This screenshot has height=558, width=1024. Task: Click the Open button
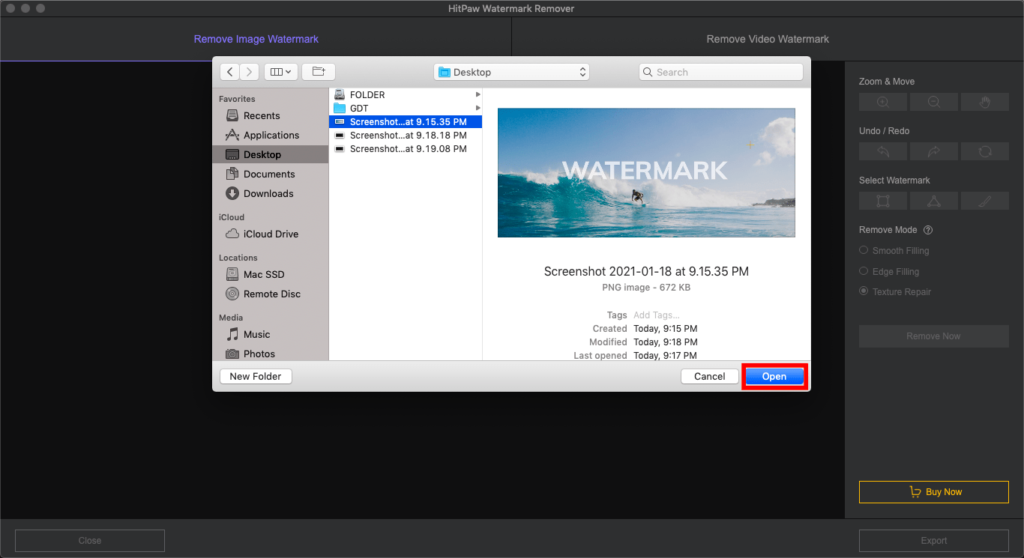[x=774, y=376]
